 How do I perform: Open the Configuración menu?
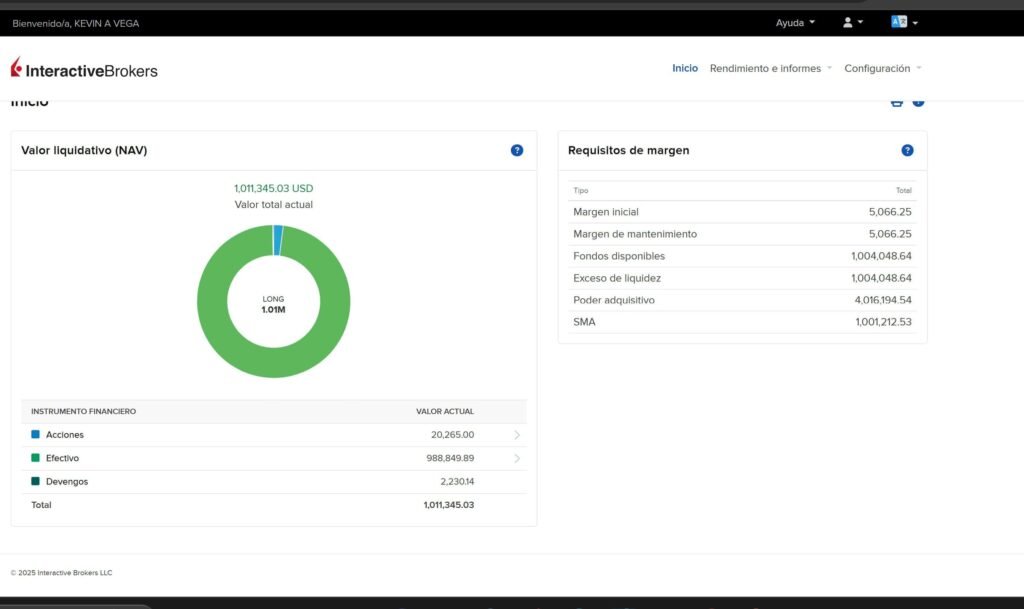pos(882,69)
